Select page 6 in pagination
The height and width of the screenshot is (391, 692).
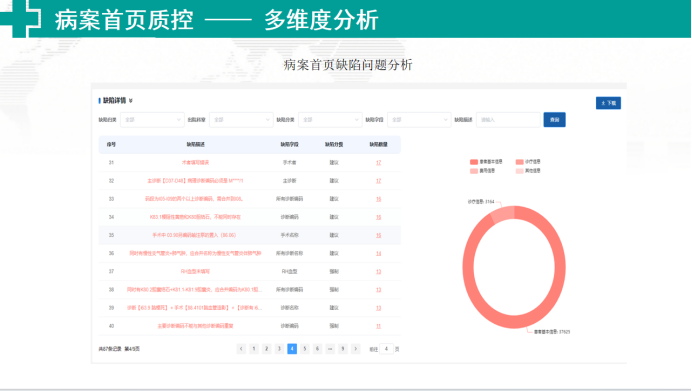pos(317,349)
